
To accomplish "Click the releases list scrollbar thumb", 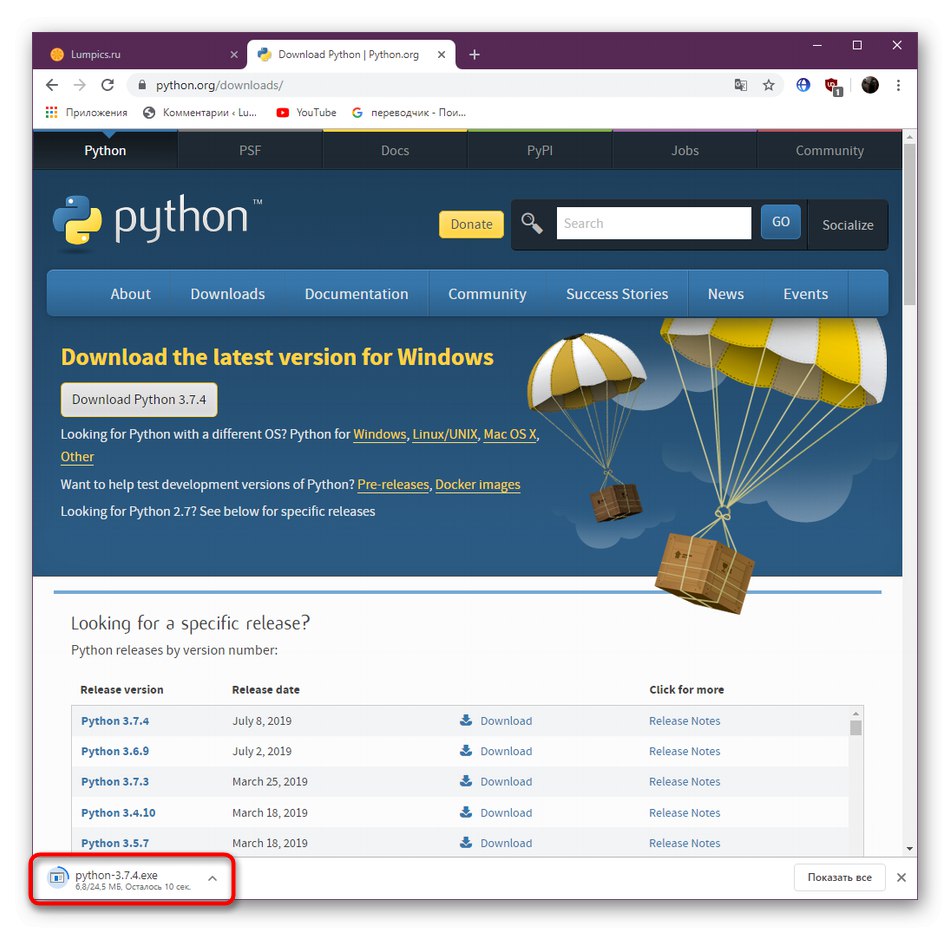I will pos(855,727).
